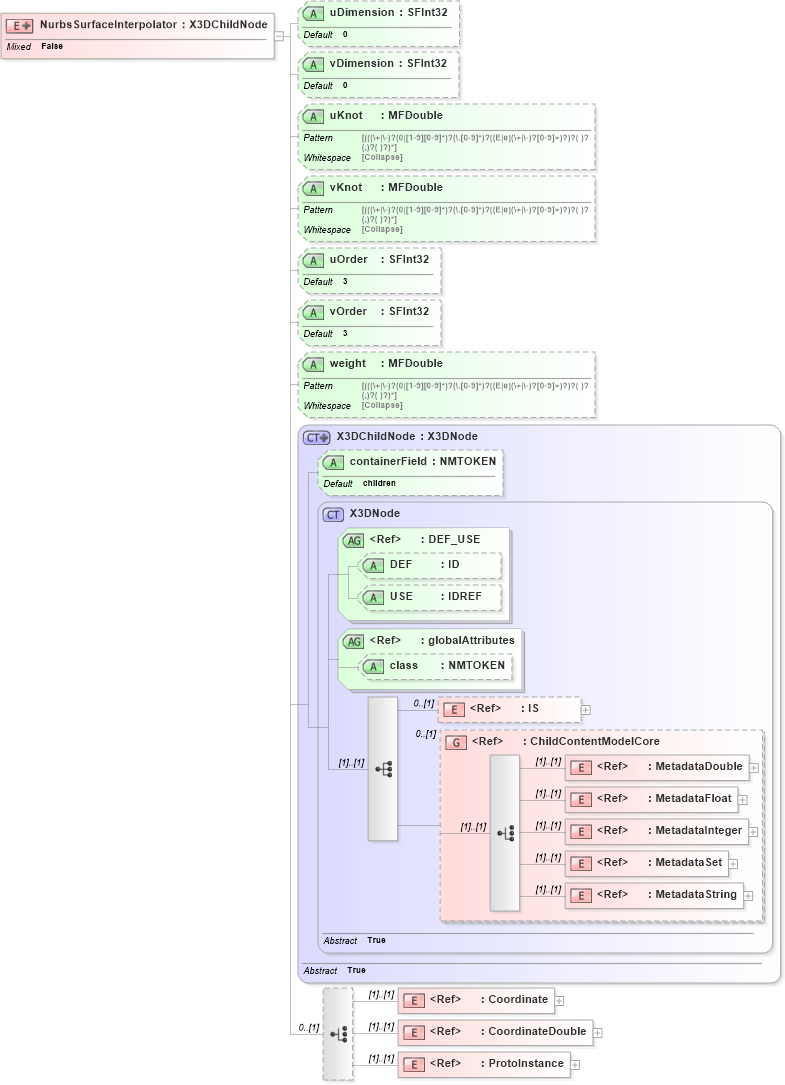Click the weight attribute A icon
This screenshot has width=785, height=1085.
313,365
